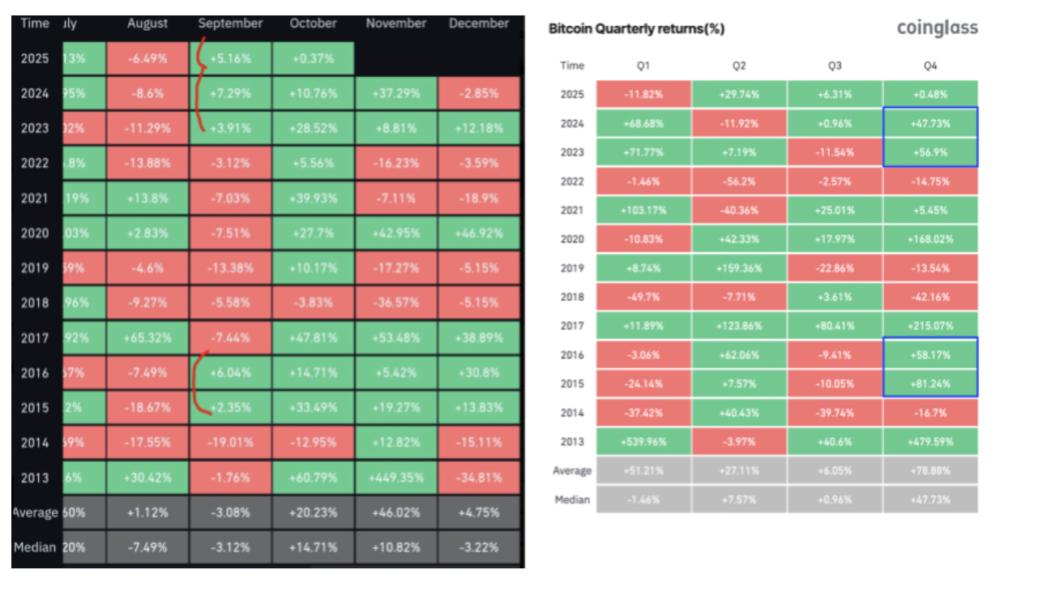Select the +65.32% August 2017 cell
1055x600 pixels.
pos(148,338)
